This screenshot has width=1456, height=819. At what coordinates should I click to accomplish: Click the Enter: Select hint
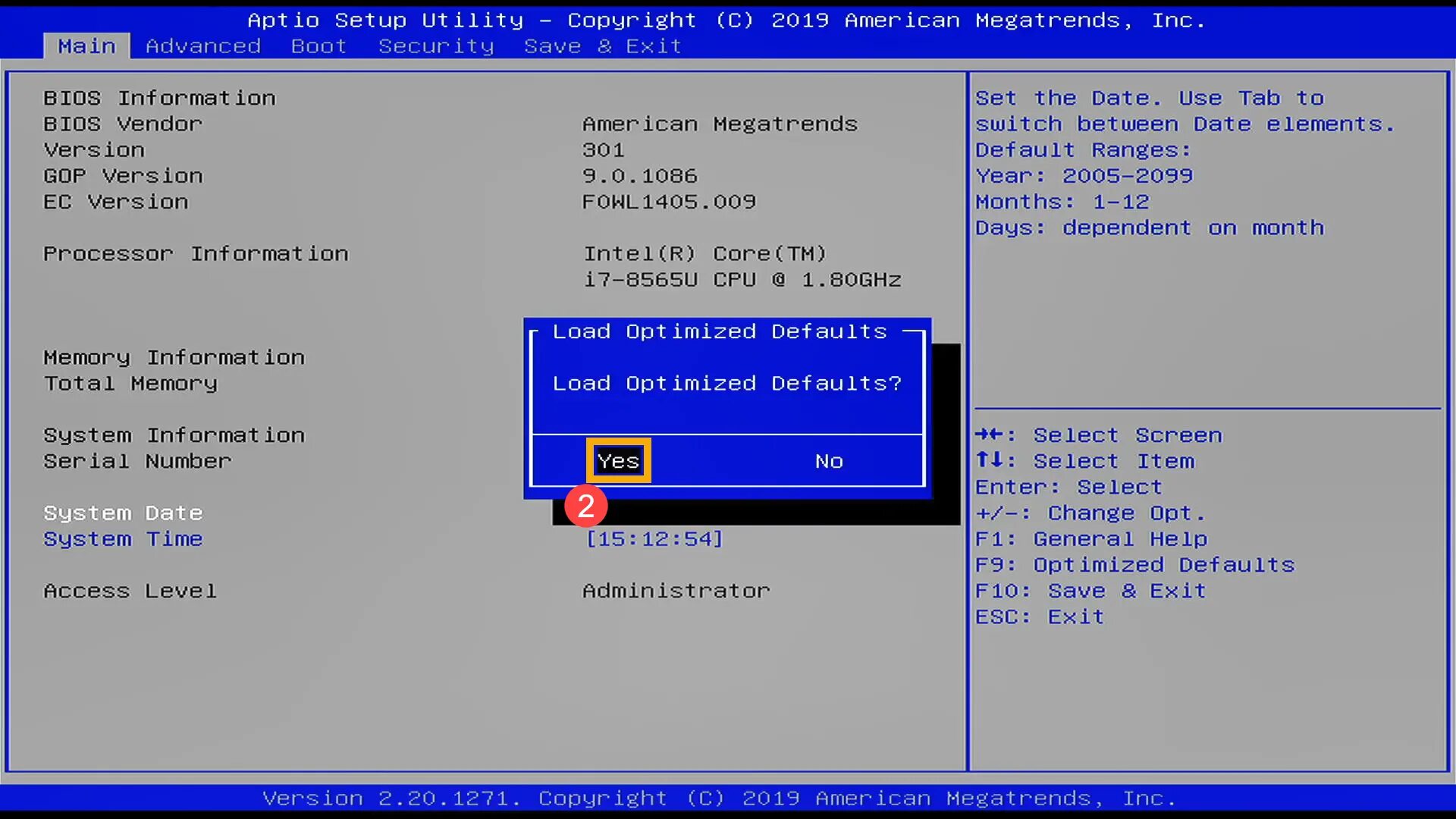pos(1068,487)
